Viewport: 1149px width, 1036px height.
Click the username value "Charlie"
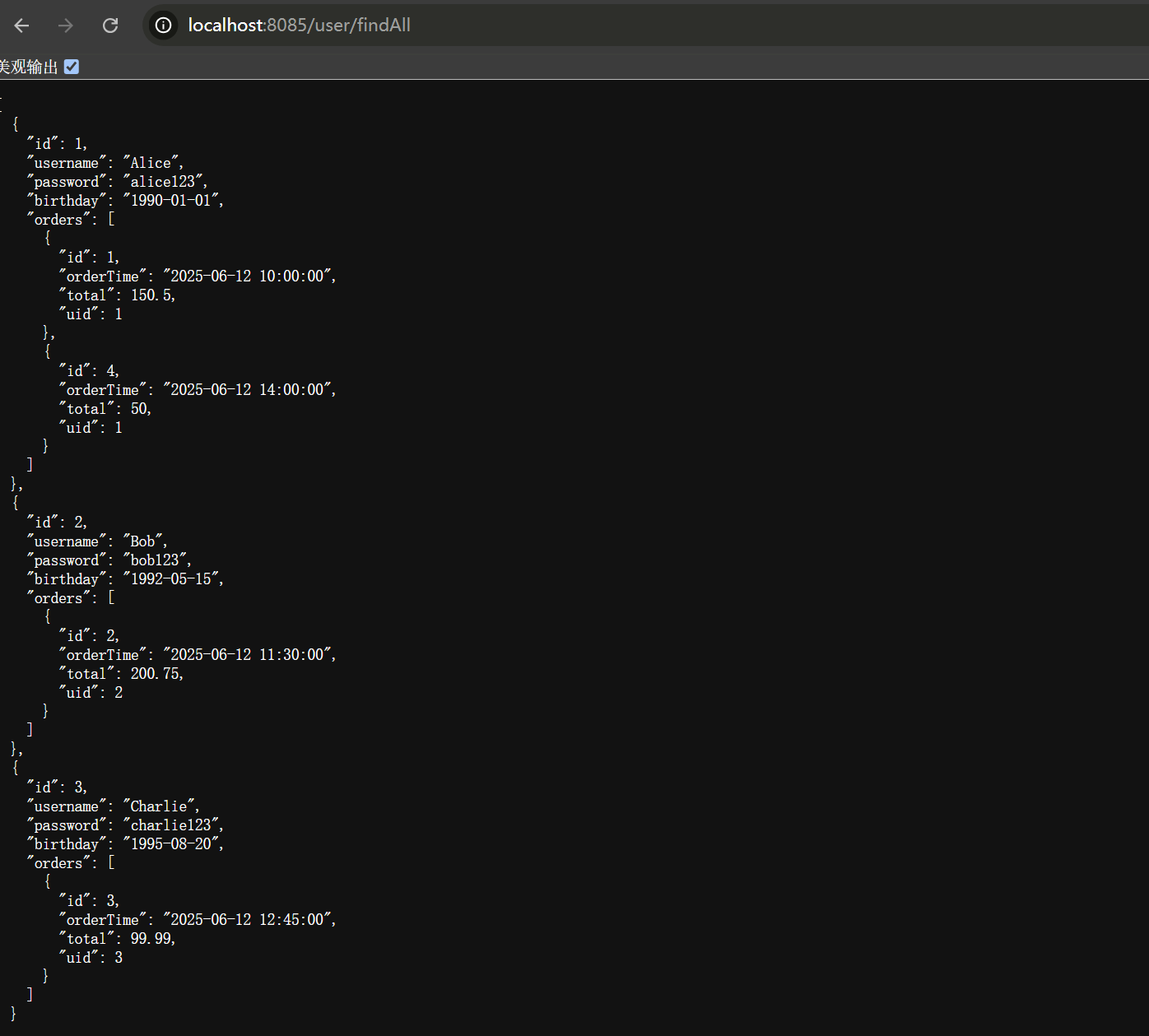tap(160, 806)
